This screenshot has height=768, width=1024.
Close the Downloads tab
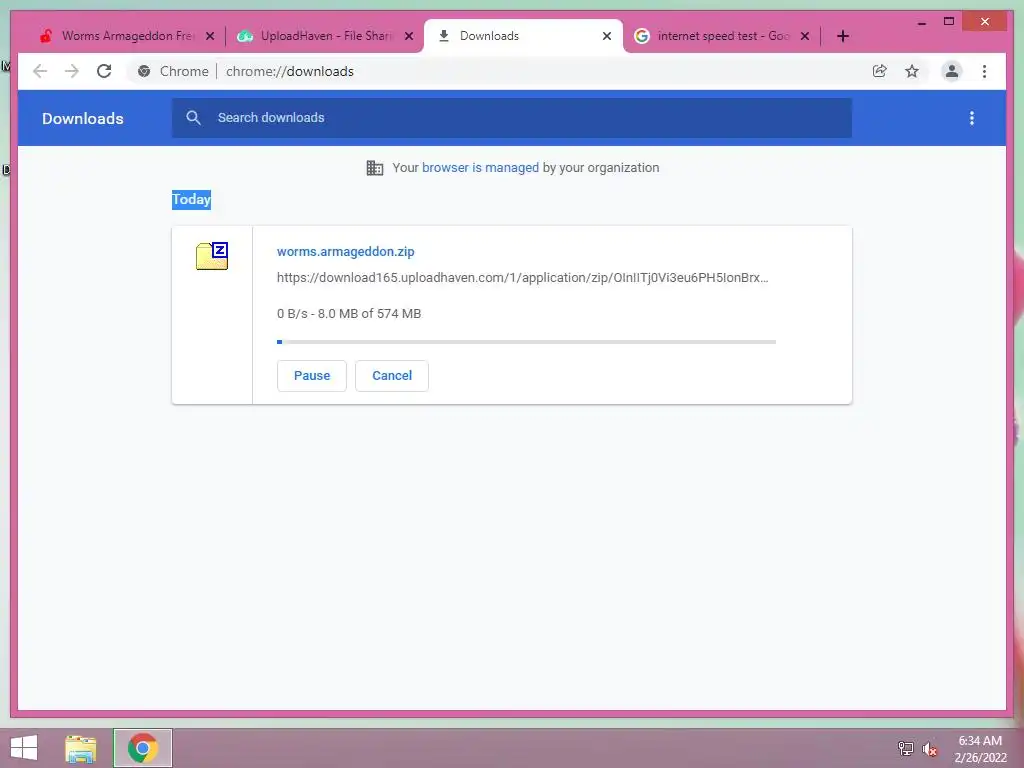tap(607, 36)
